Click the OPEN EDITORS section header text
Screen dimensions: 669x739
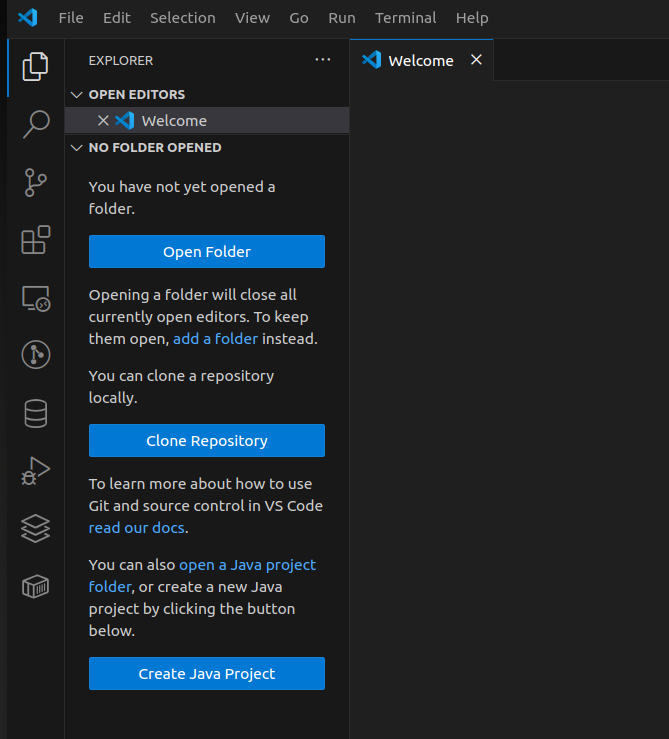[x=137, y=95]
